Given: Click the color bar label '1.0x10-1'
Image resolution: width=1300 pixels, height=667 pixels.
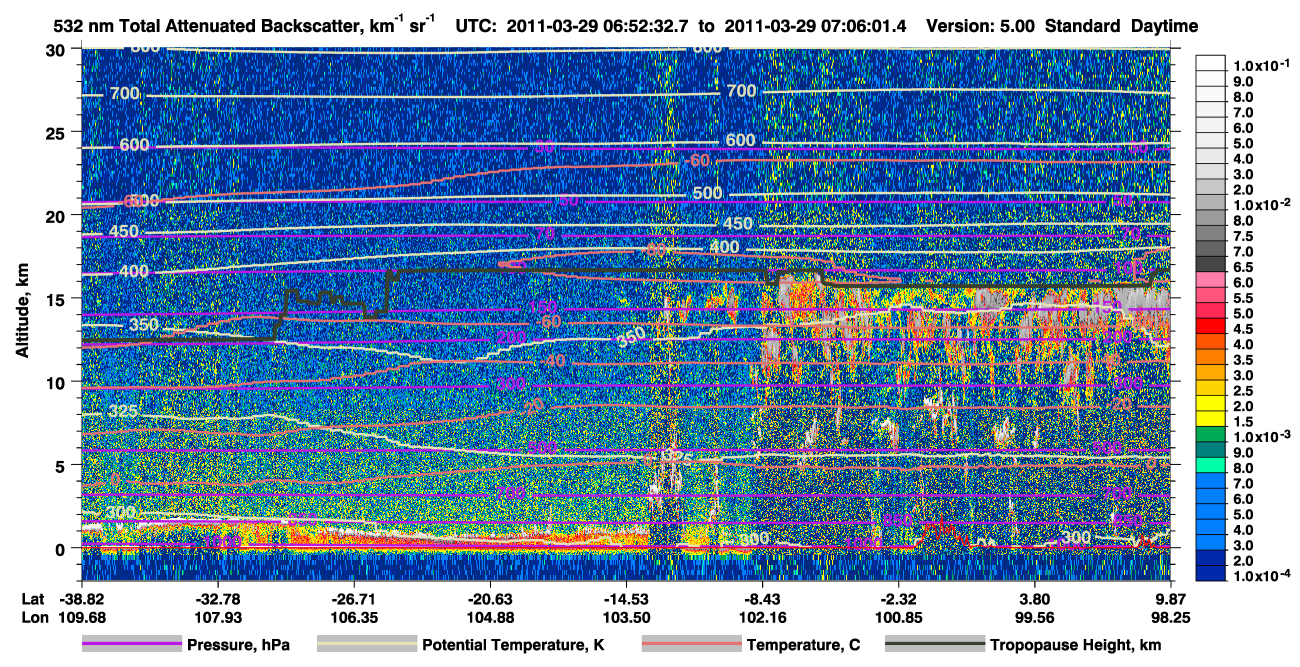Looking at the screenshot, I should (x=1261, y=65).
